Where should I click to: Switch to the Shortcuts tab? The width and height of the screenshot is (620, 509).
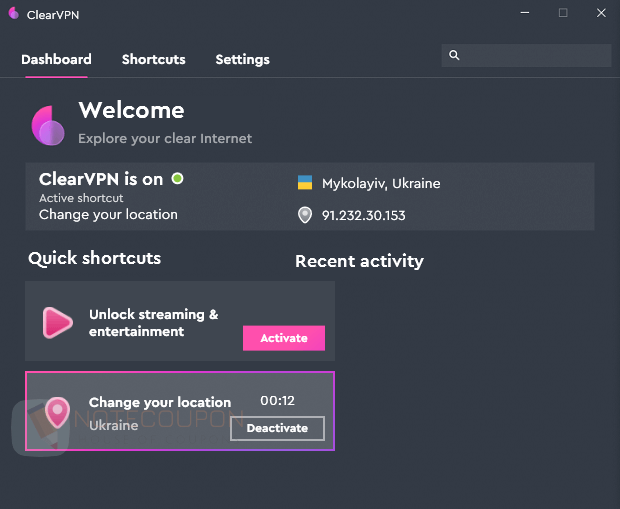pos(153,59)
